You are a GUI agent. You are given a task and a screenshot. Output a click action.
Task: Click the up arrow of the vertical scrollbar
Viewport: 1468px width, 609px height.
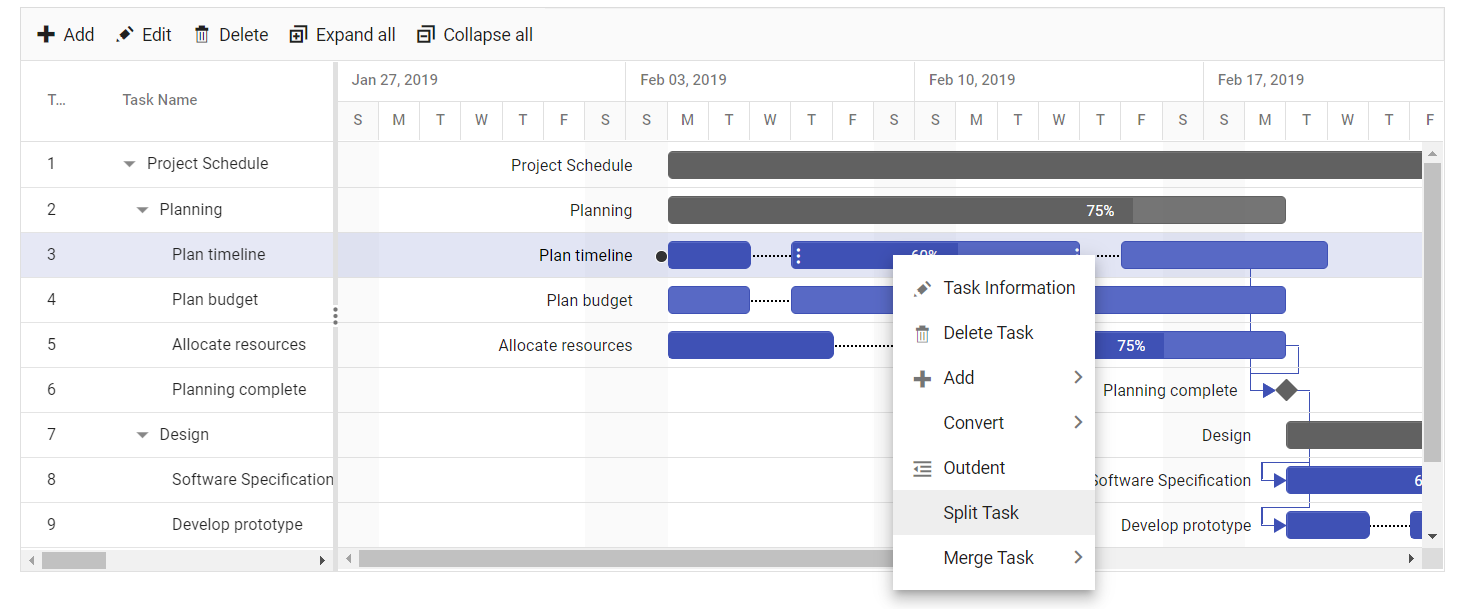[1432, 154]
